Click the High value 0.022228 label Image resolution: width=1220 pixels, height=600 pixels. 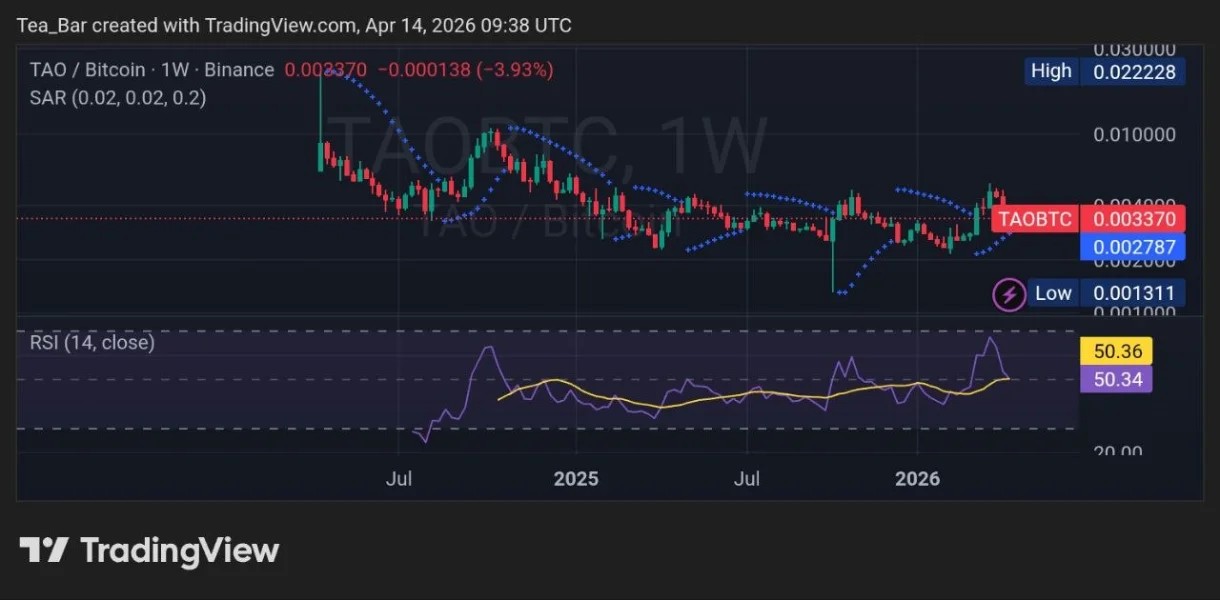tap(1133, 71)
